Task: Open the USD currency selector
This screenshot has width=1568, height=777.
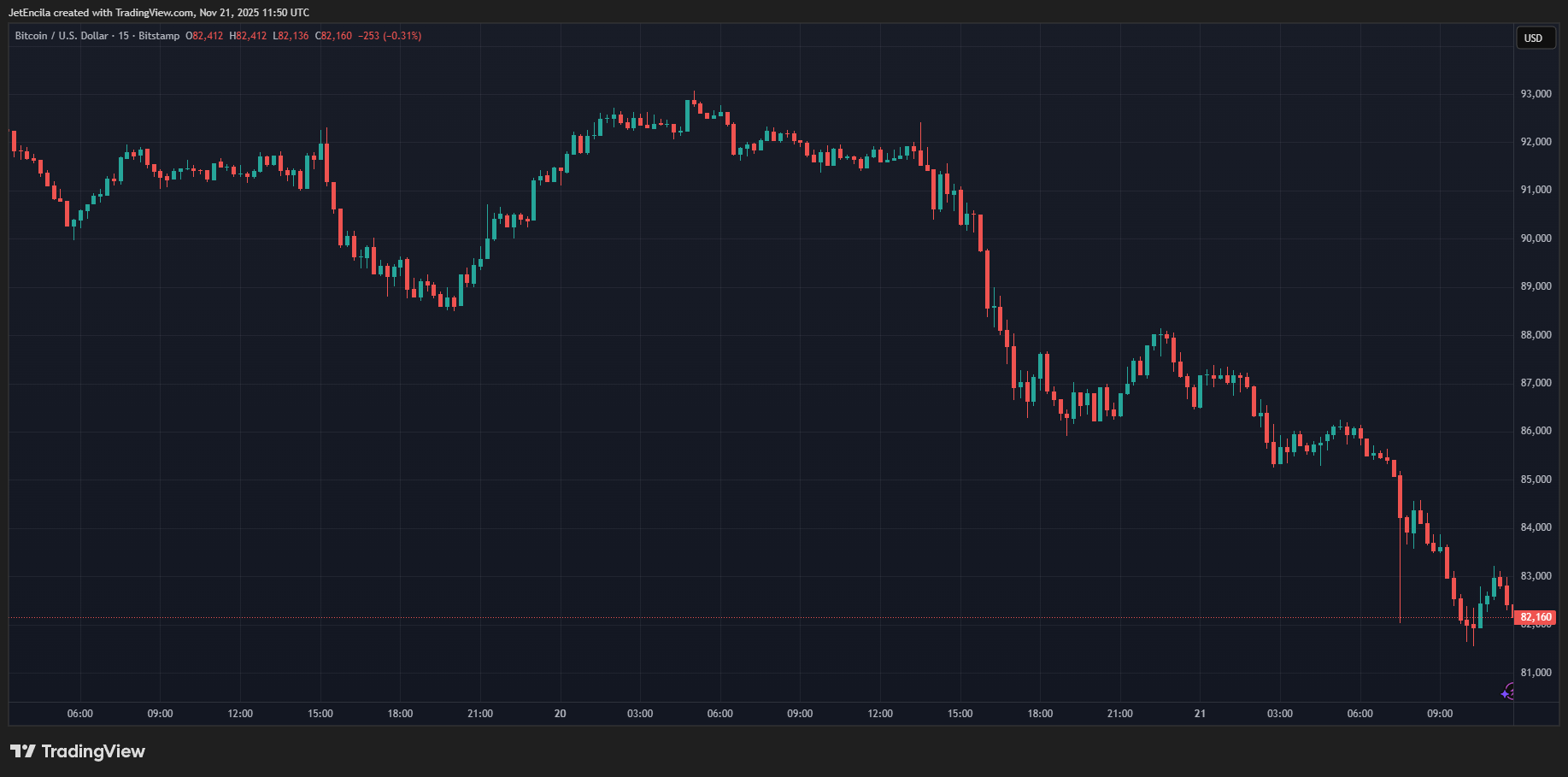Action: pos(1535,38)
